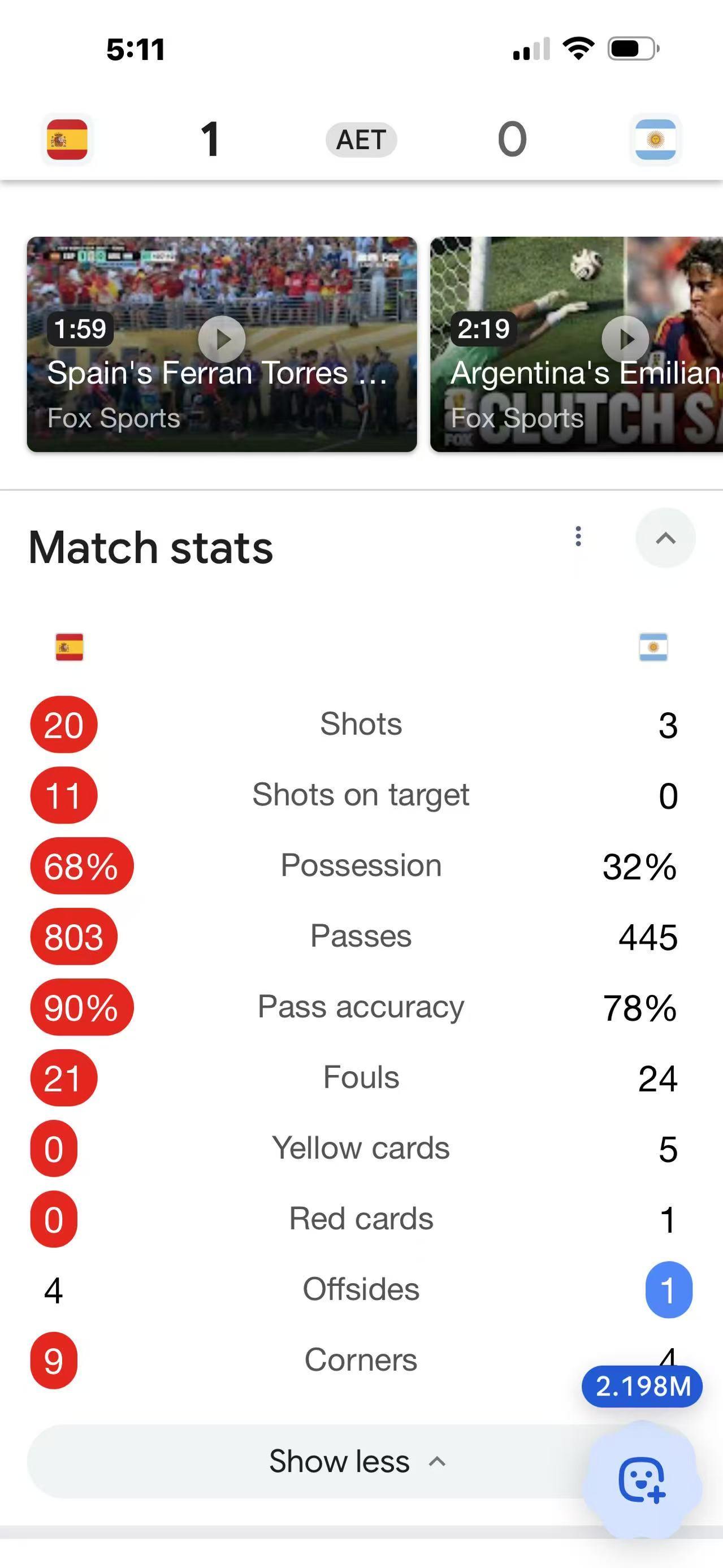The height and width of the screenshot is (1568, 723).
Task: Tap the small Spain flag above stats
Action: [x=70, y=647]
